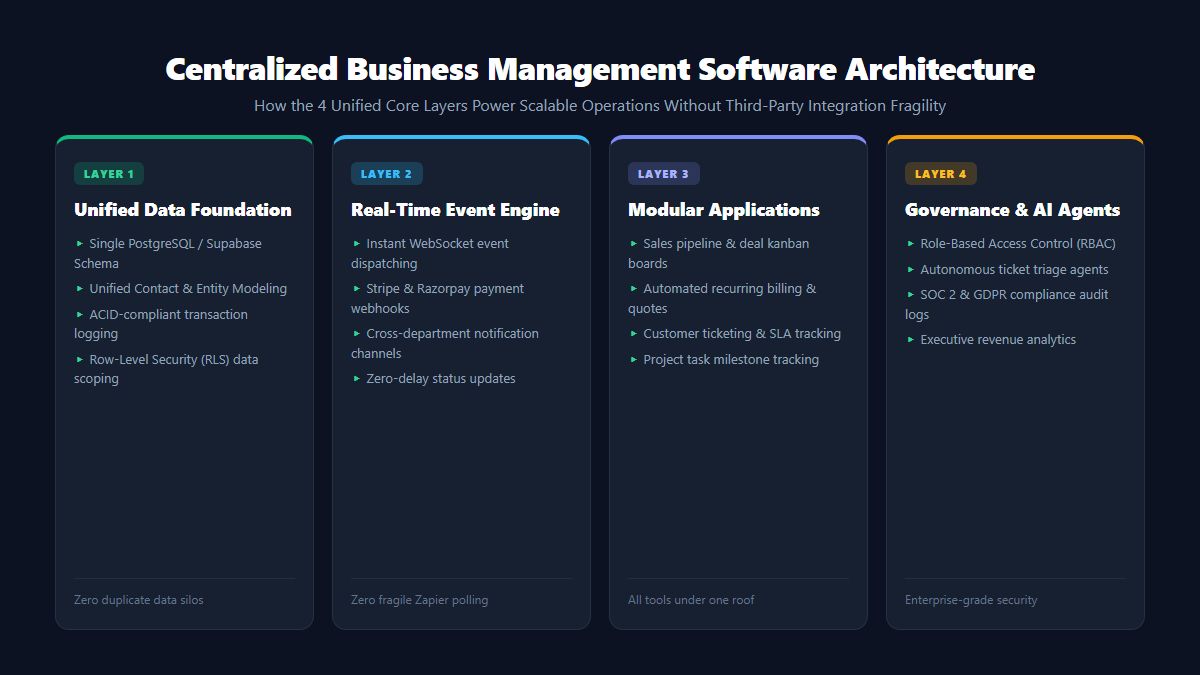The width and height of the screenshot is (1200, 675).
Task: Select the Real-Time Event Engine heading
Action: point(455,210)
